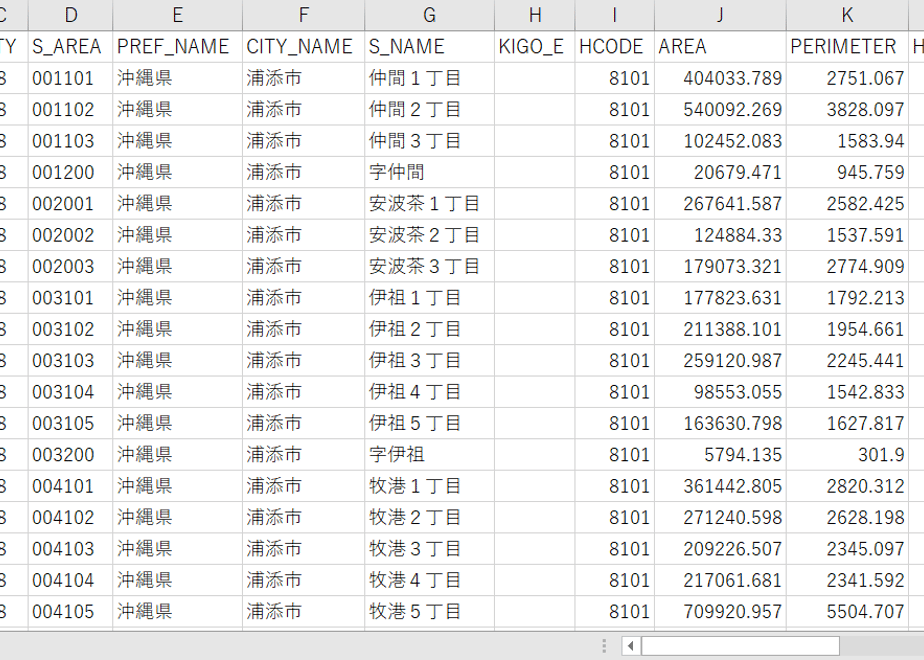924x660 pixels.
Task: Select column D header
Action: pos(70,15)
